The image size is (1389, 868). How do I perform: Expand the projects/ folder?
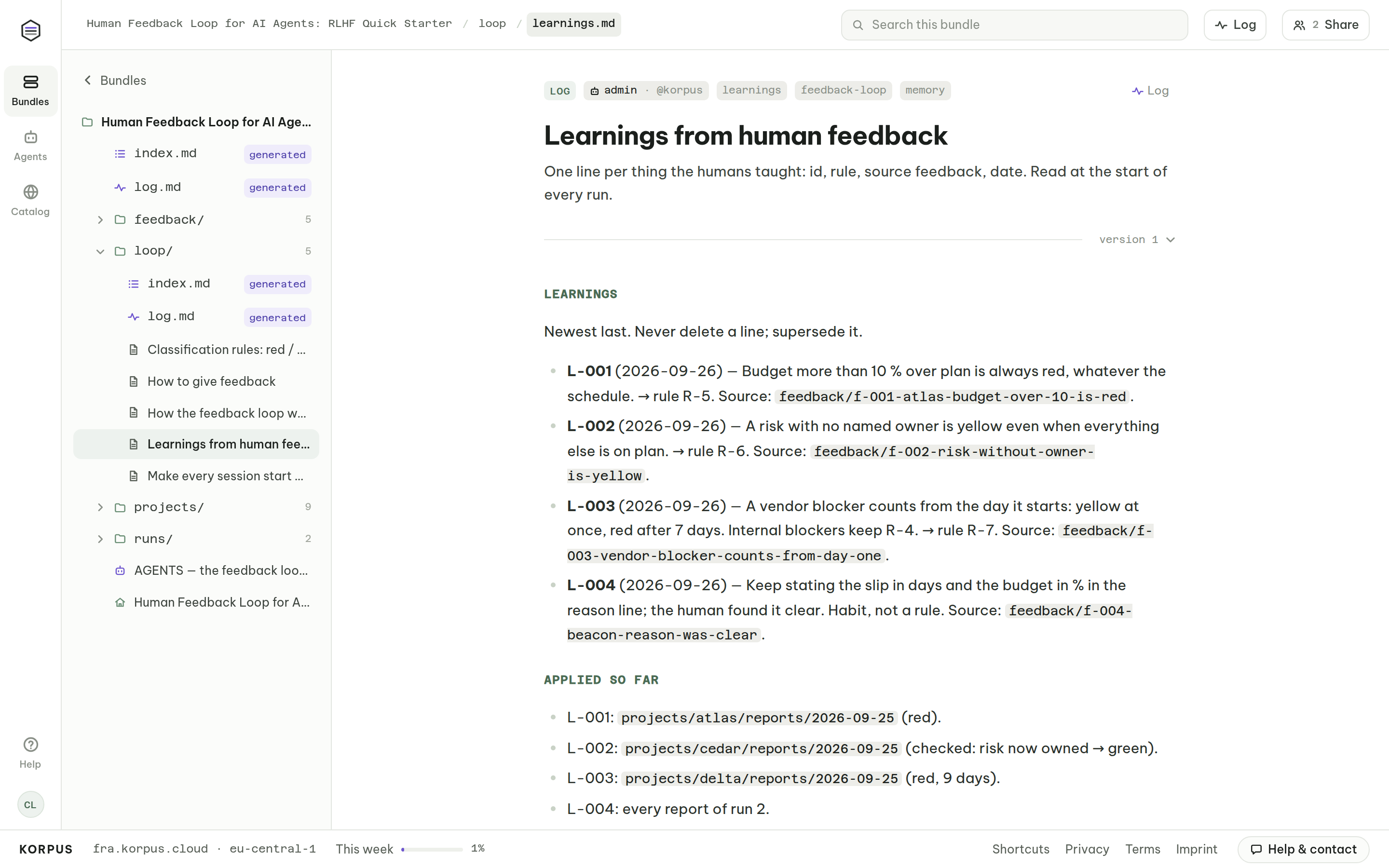coord(100,507)
